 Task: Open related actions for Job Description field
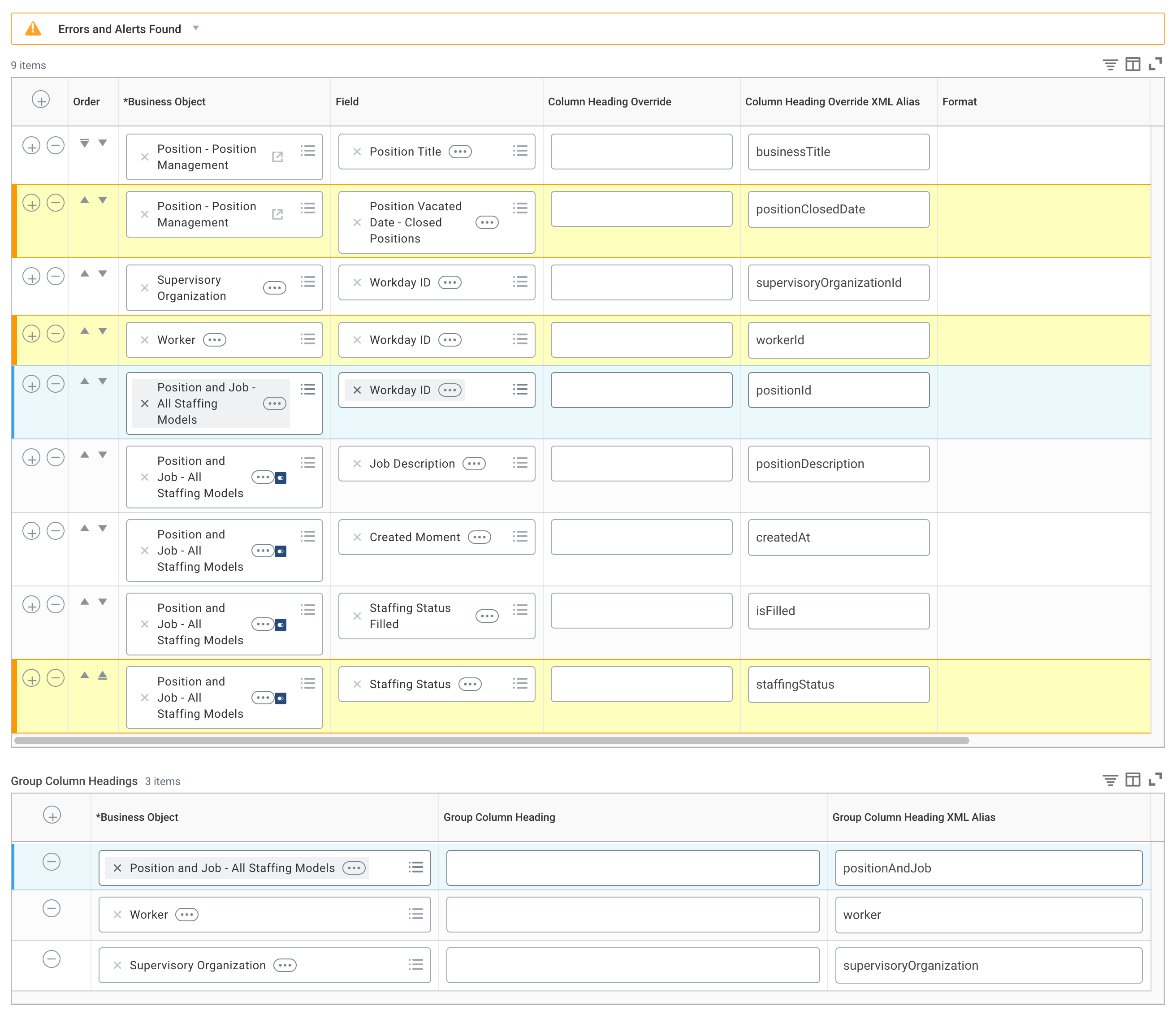(474, 464)
